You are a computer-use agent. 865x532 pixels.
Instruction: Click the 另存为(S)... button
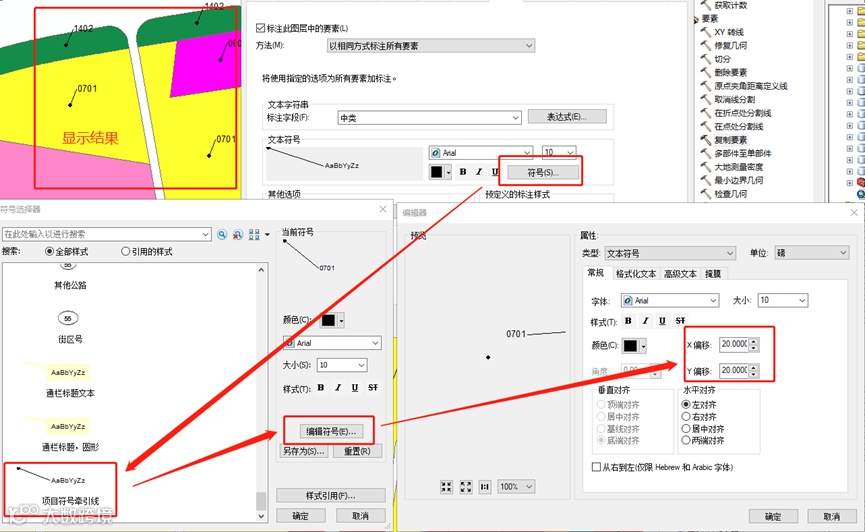click(x=304, y=451)
